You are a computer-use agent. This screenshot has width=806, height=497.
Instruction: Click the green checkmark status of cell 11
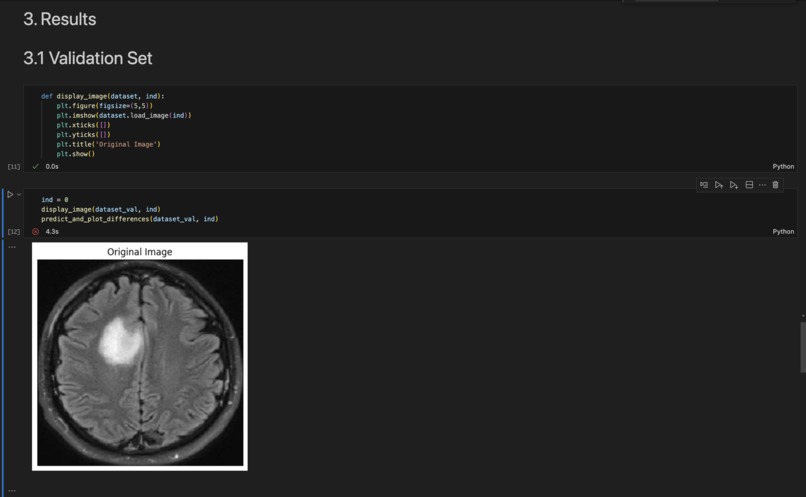click(35, 167)
